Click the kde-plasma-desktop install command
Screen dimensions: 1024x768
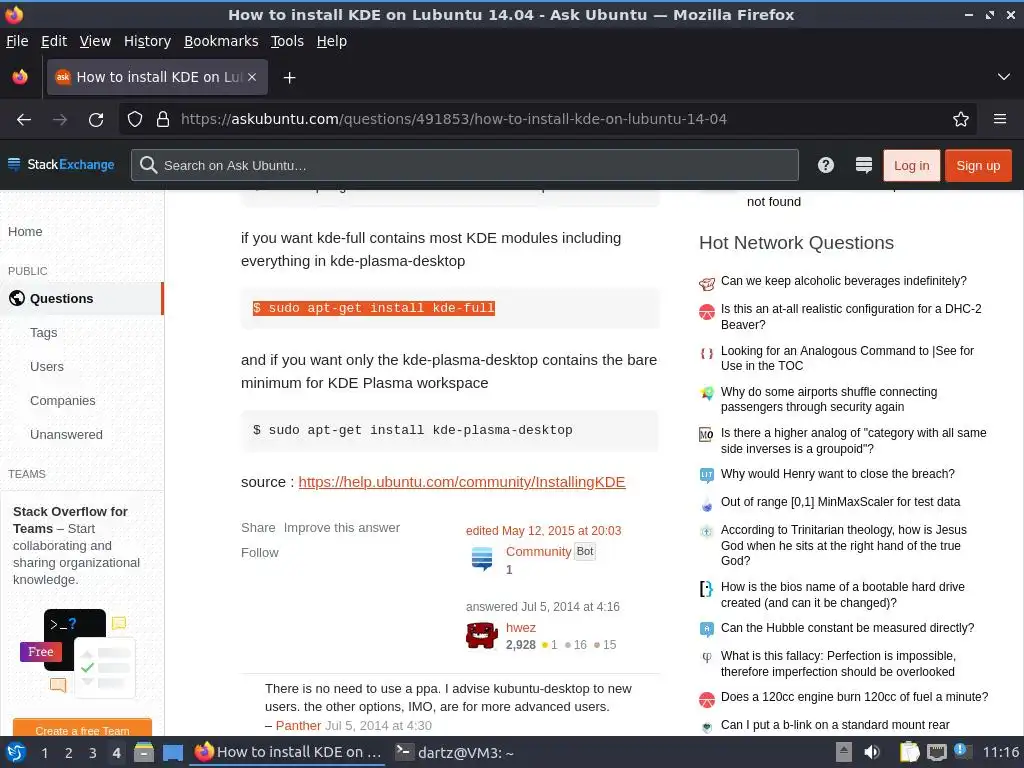[413, 430]
